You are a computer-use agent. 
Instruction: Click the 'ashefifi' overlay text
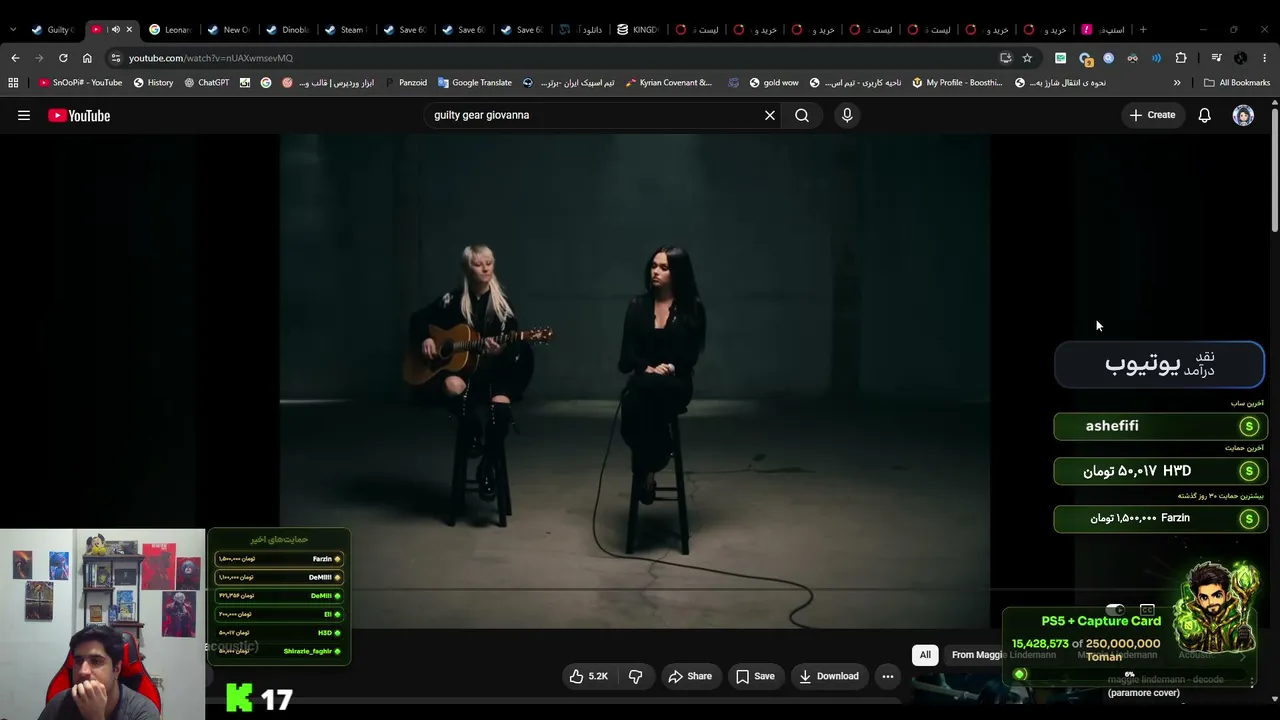(1112, 426)
